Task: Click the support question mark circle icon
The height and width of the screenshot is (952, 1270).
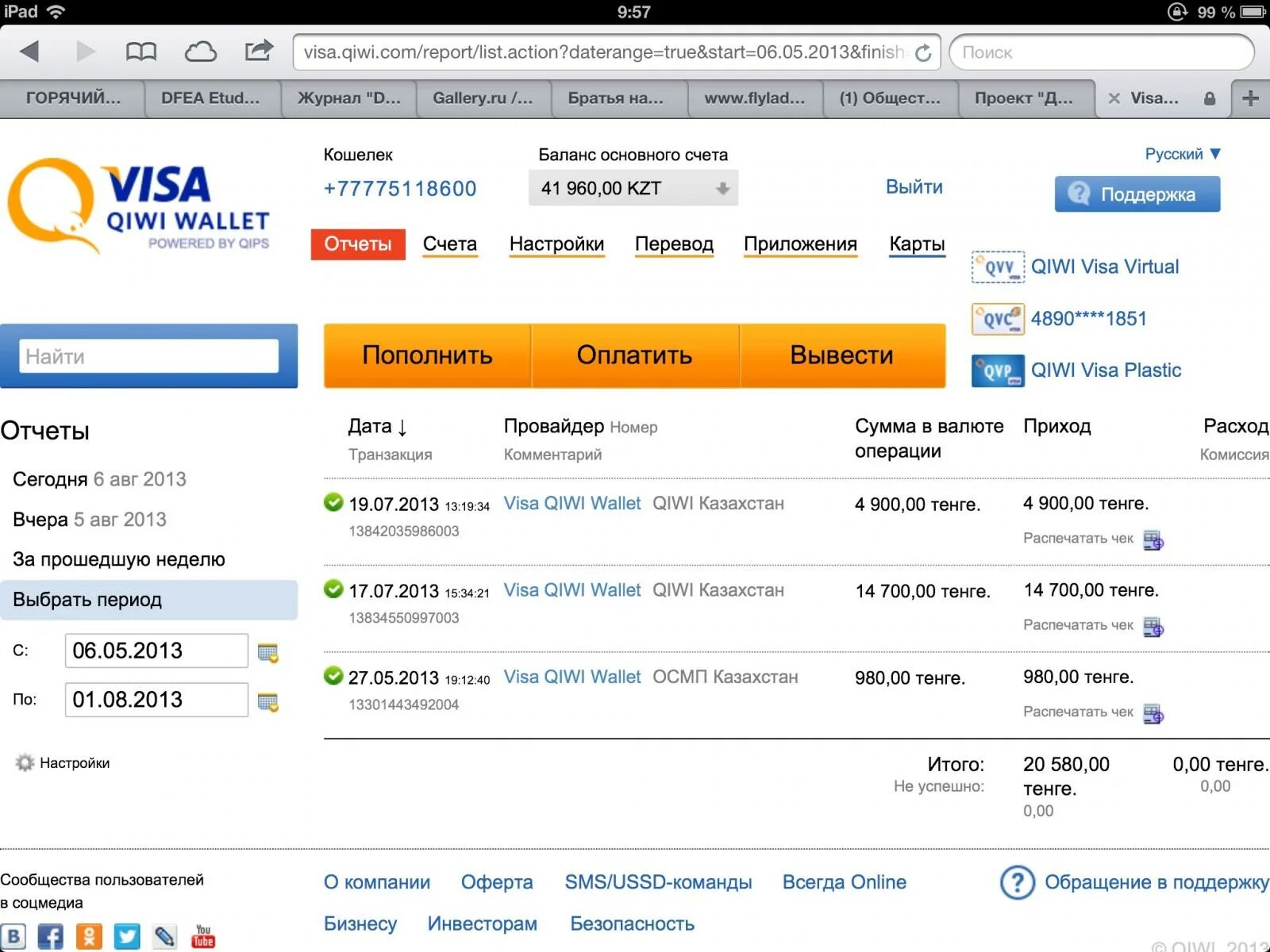Action: coord(1018,882)
